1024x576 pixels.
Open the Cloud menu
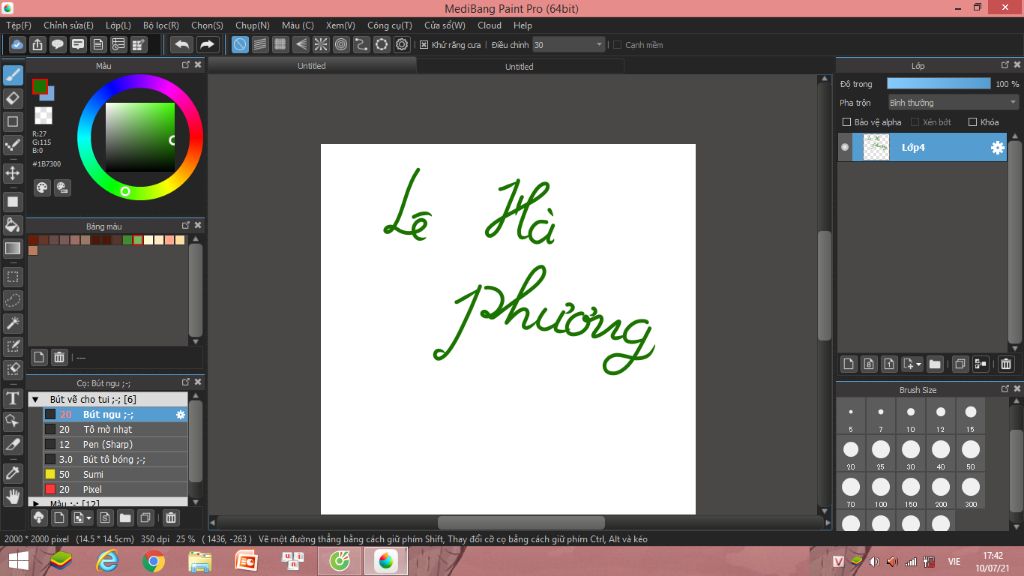click(489, 25)
